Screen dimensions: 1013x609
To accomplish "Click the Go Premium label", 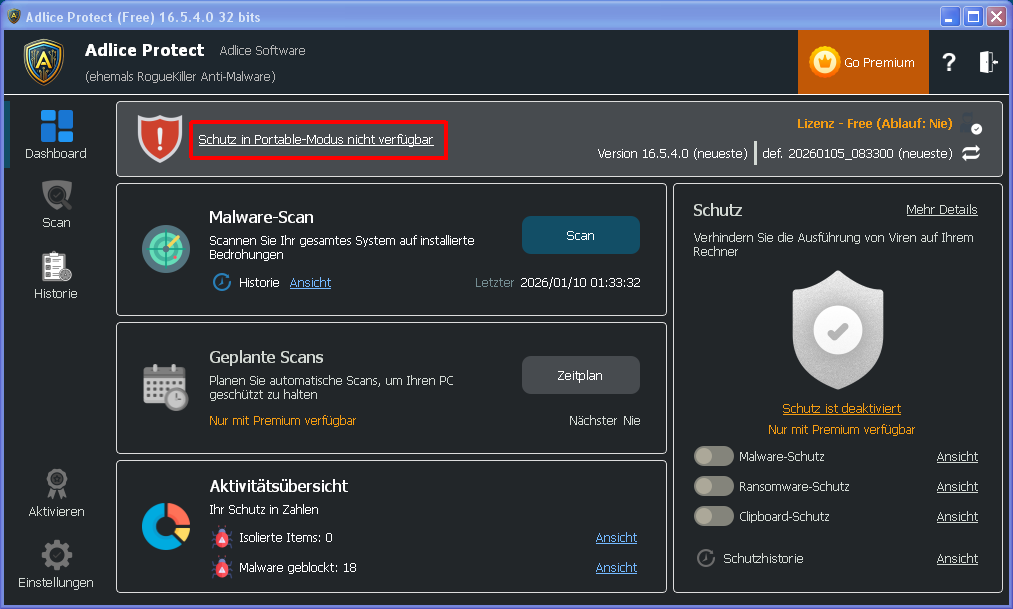I will point(879,63).
